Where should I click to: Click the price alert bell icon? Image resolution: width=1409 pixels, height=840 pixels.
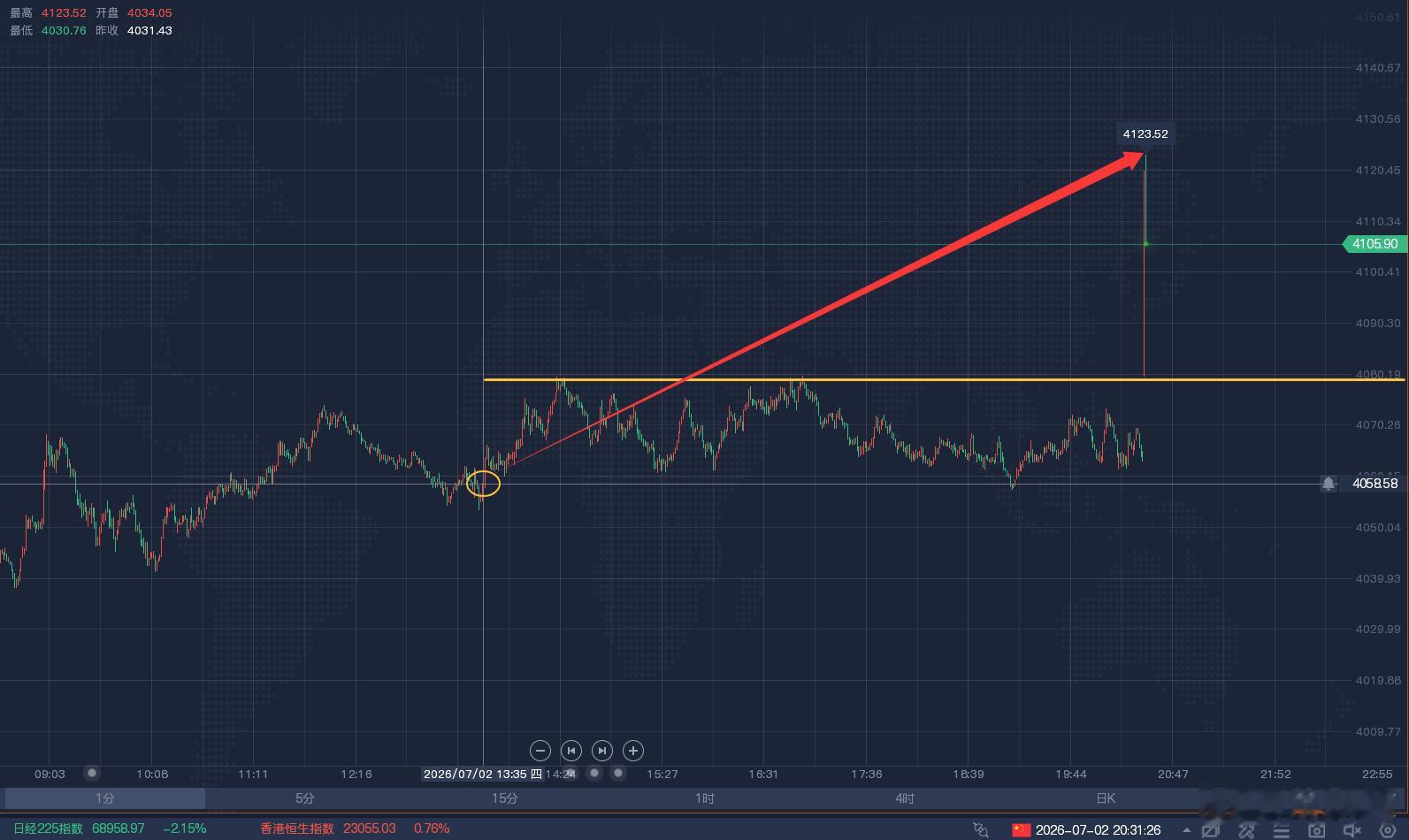(1329, 484)
